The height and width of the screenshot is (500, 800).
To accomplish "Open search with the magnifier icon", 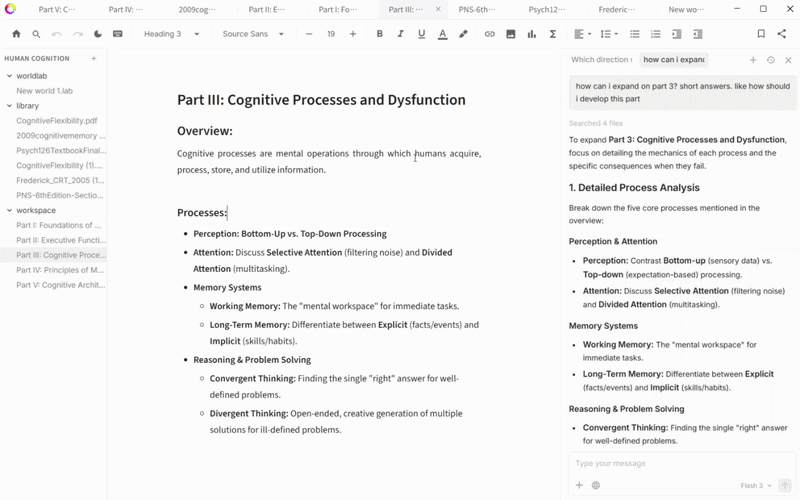I will tap(36, 34).
